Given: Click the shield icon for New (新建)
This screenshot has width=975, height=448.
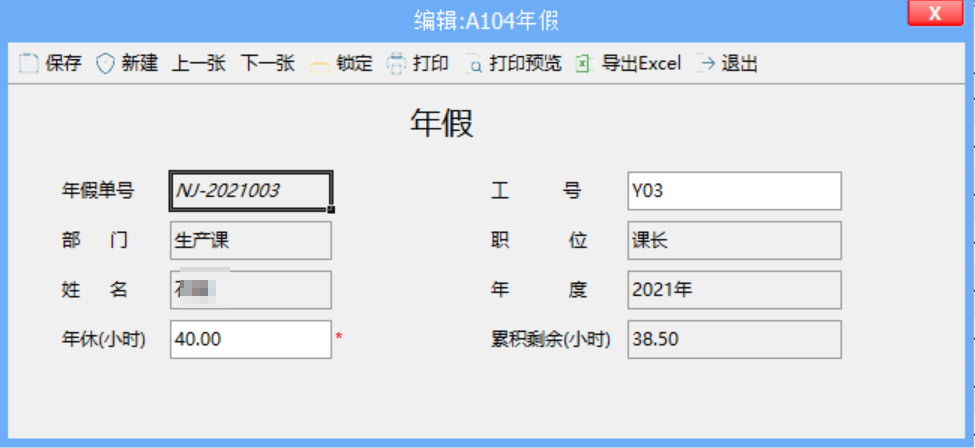Looking at the screenshot, I should tap(105, 63).
